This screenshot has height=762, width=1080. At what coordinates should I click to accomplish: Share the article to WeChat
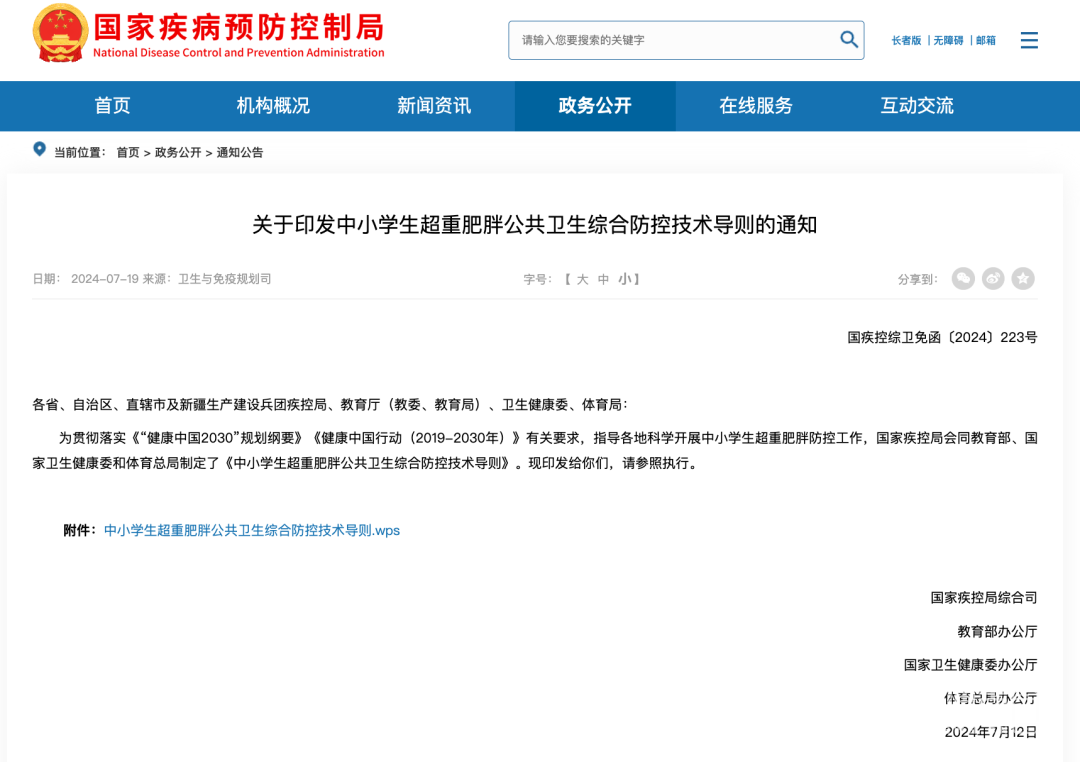963,279
